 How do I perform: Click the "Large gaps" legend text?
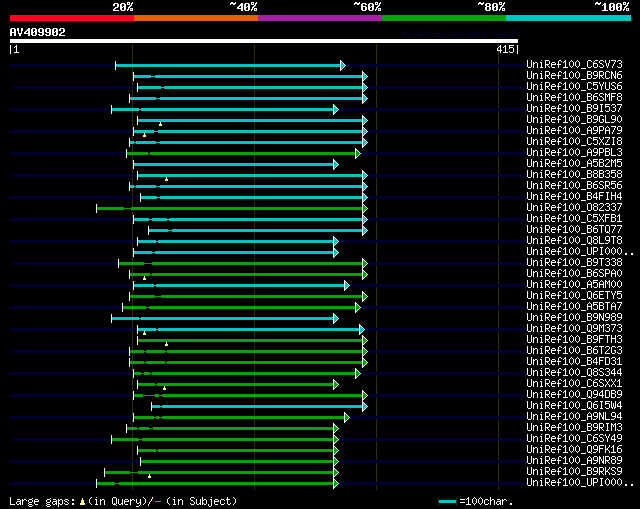tap(42, 501)
